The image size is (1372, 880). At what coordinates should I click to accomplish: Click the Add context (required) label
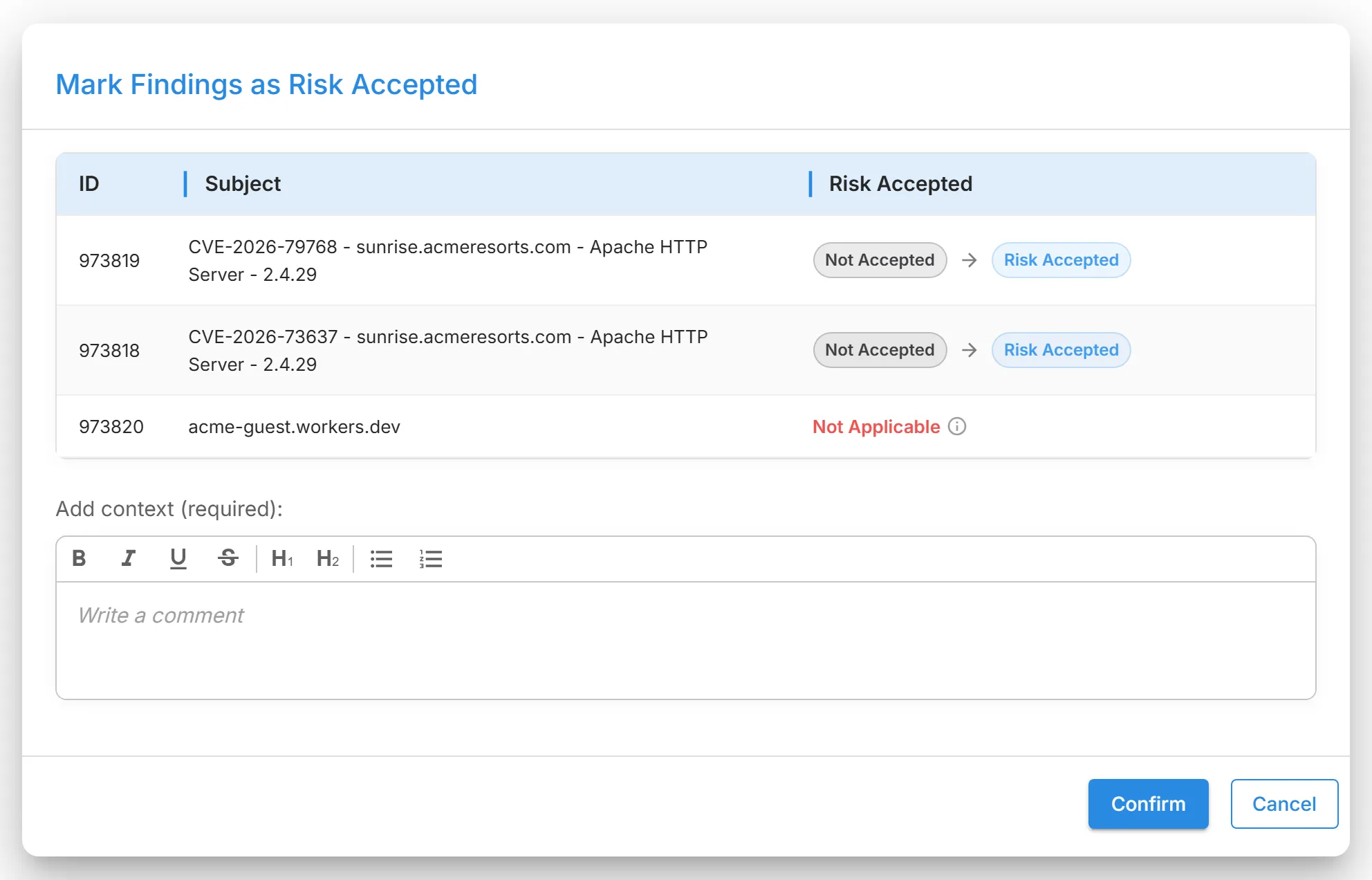tap(169, 509)
